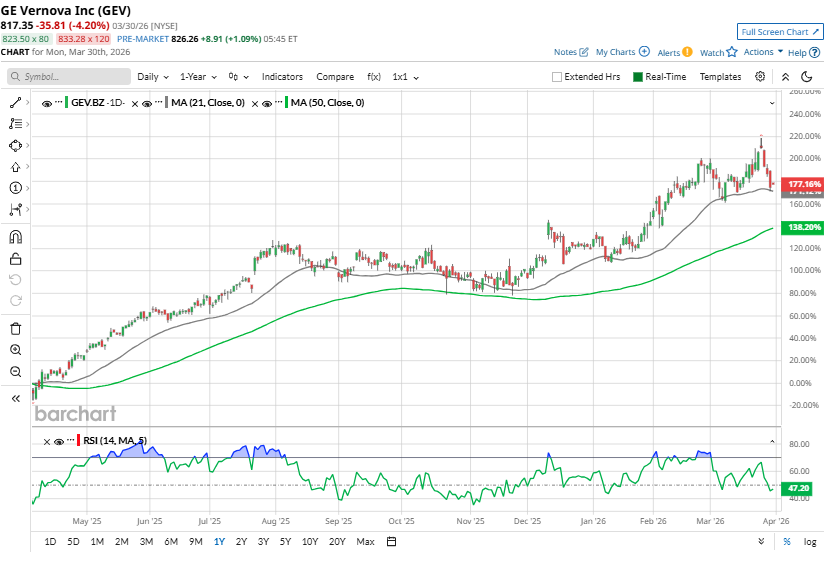
Task: Hide the MA (21, Close, 0) indicator
Action: (x=147, y=102)
